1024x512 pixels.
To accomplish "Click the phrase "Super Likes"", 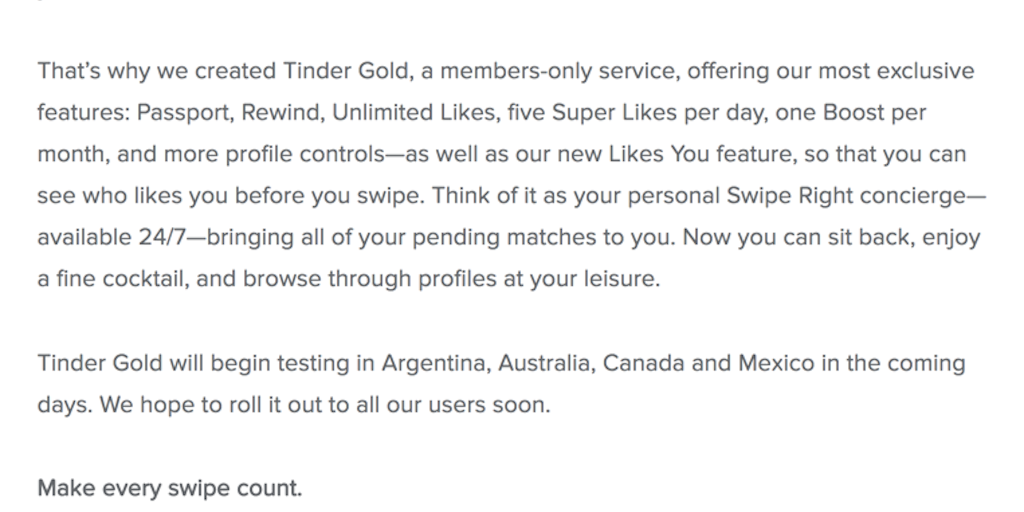I will pos(614,112).
